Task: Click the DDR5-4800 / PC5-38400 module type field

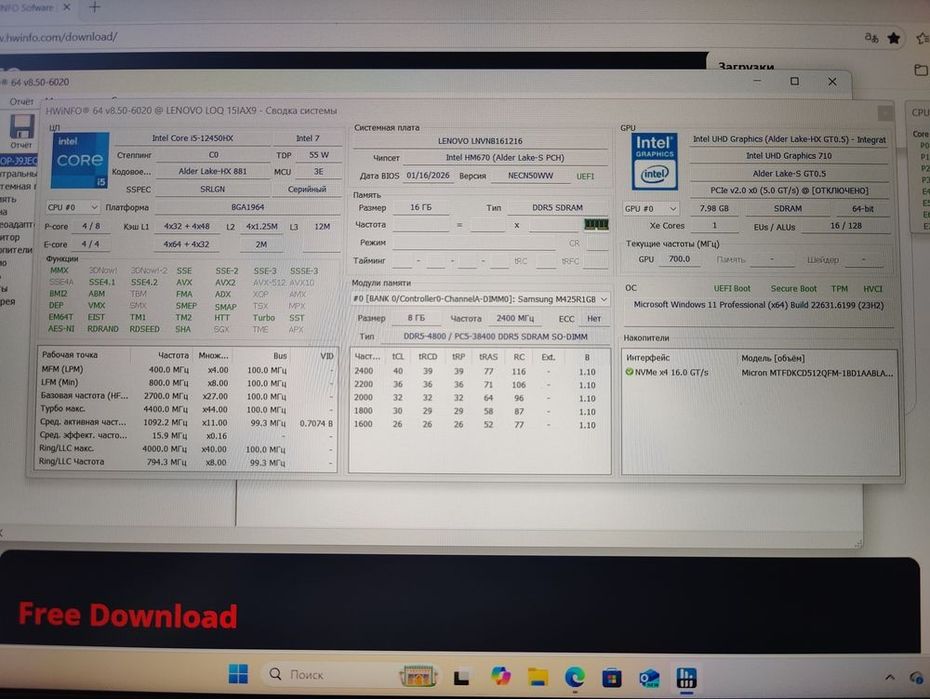Action: click(495, 336)
